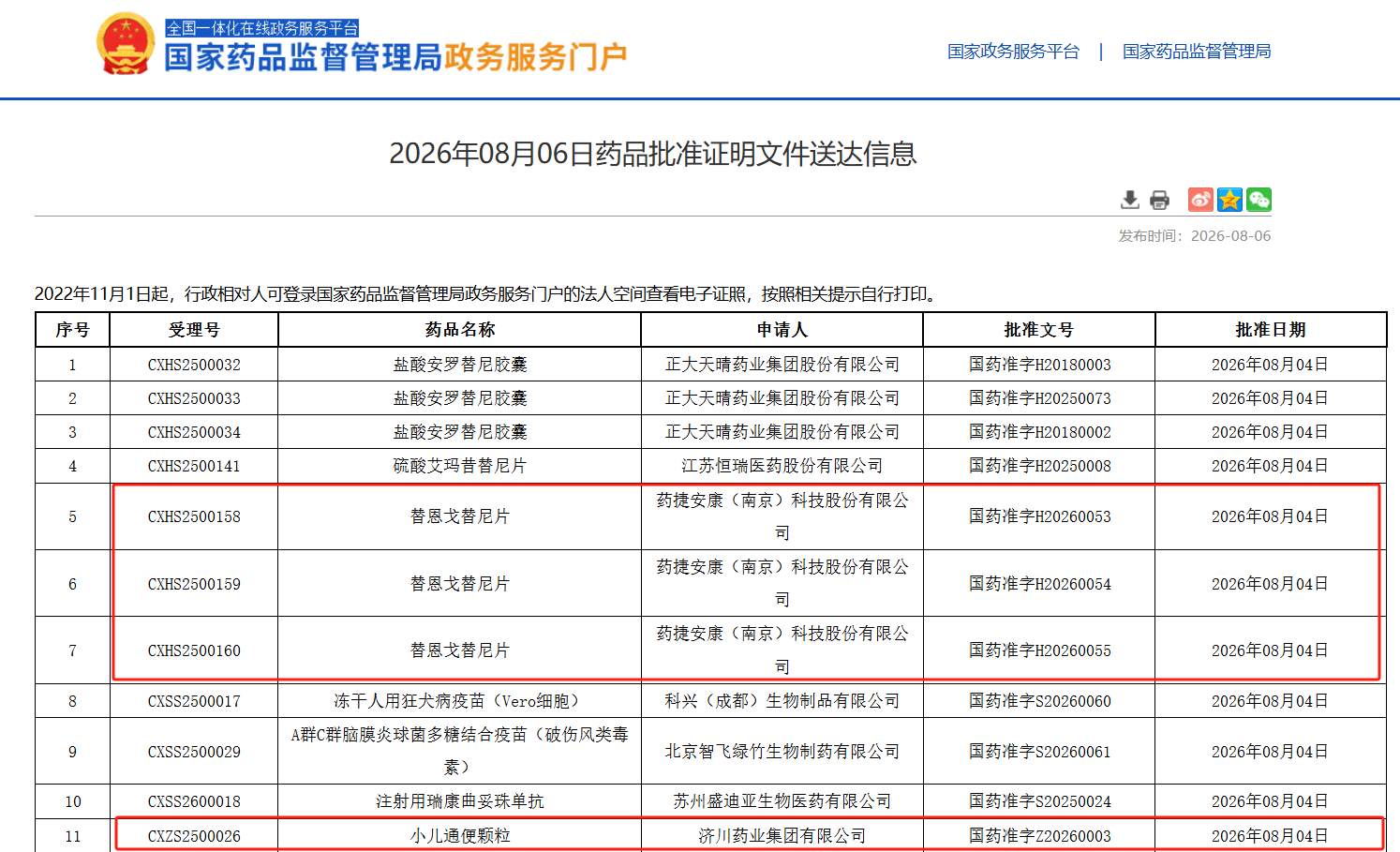Click applicant 苏州盛迪亚生物医药有限公司
This screenshot has height=852, width=1400.
click(782, 801)
